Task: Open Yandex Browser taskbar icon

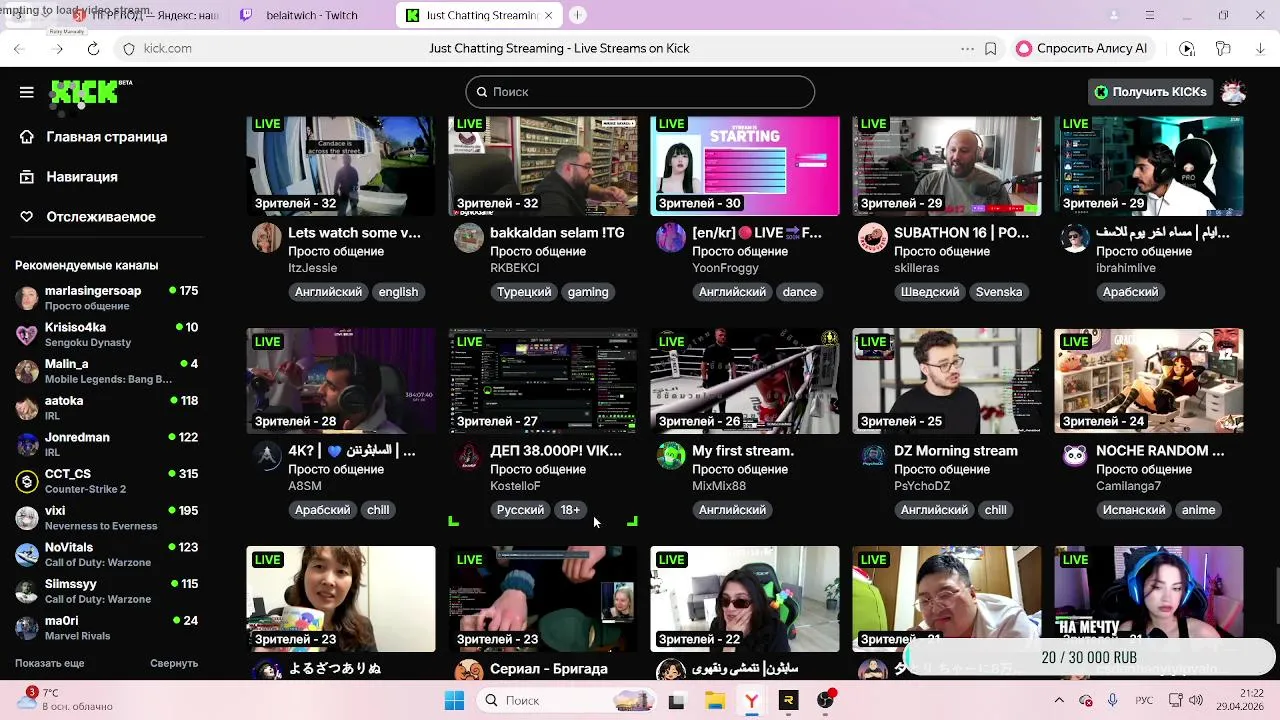Action: (751, 701)
